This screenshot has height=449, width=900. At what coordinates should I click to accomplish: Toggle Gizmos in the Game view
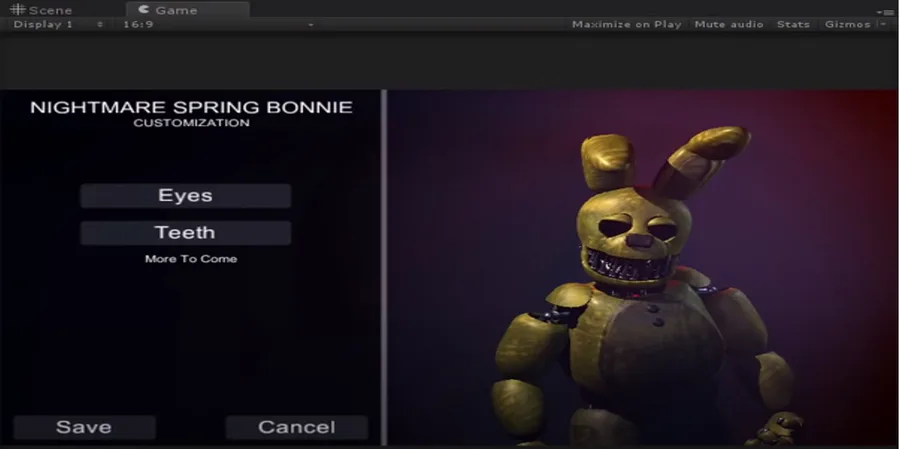click(x=847, y=25)
